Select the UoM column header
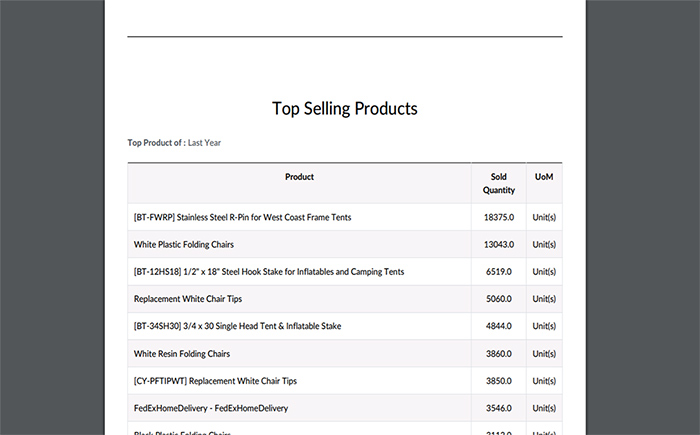 tap(544, 177)
